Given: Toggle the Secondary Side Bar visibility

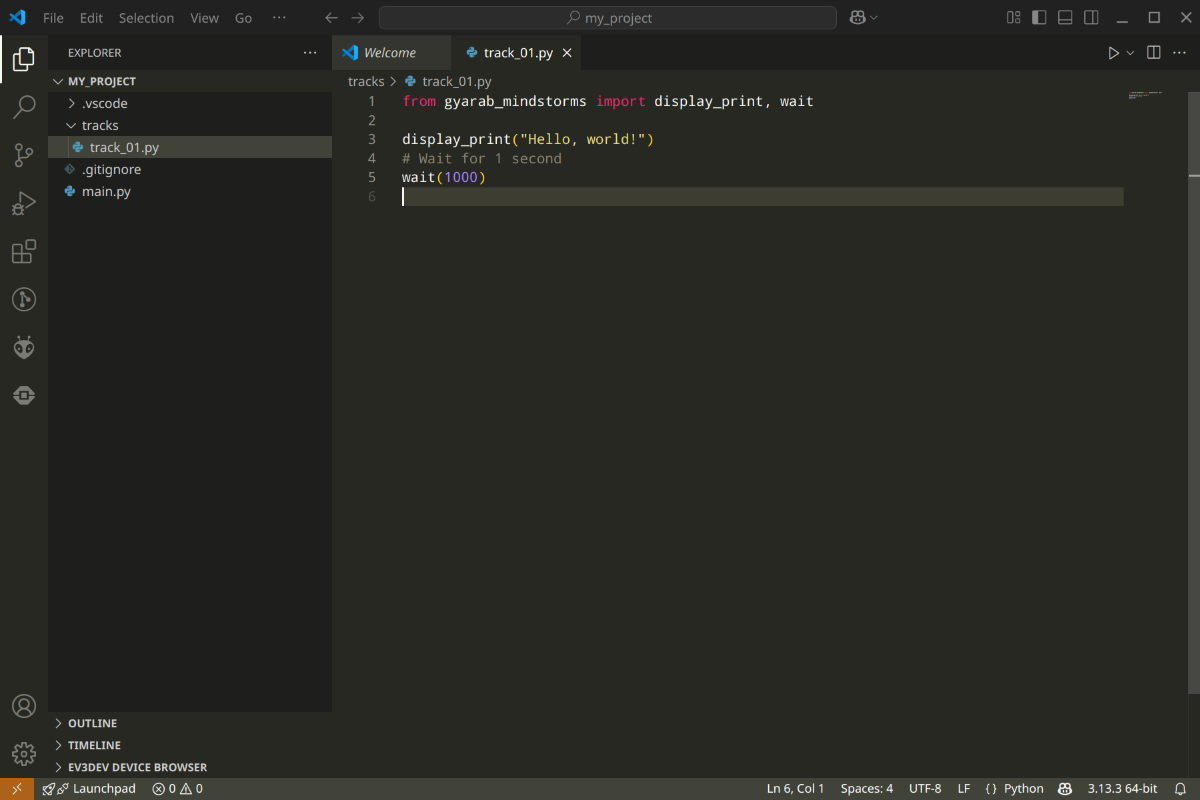Looking at the screenshot, I should coord(1092,18).
